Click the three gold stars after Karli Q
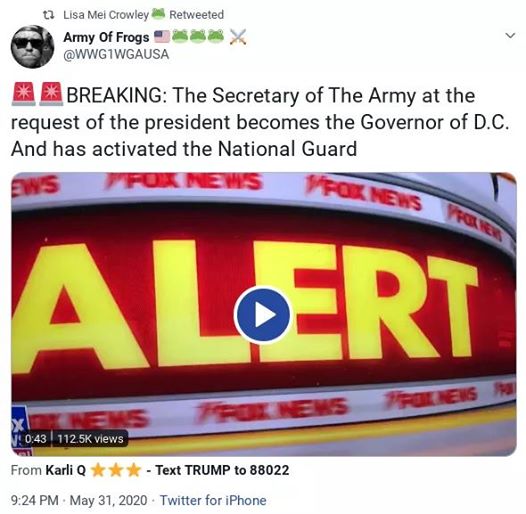Image resolution: width=526 pixels, height=514 pixels. click(116, 470)
